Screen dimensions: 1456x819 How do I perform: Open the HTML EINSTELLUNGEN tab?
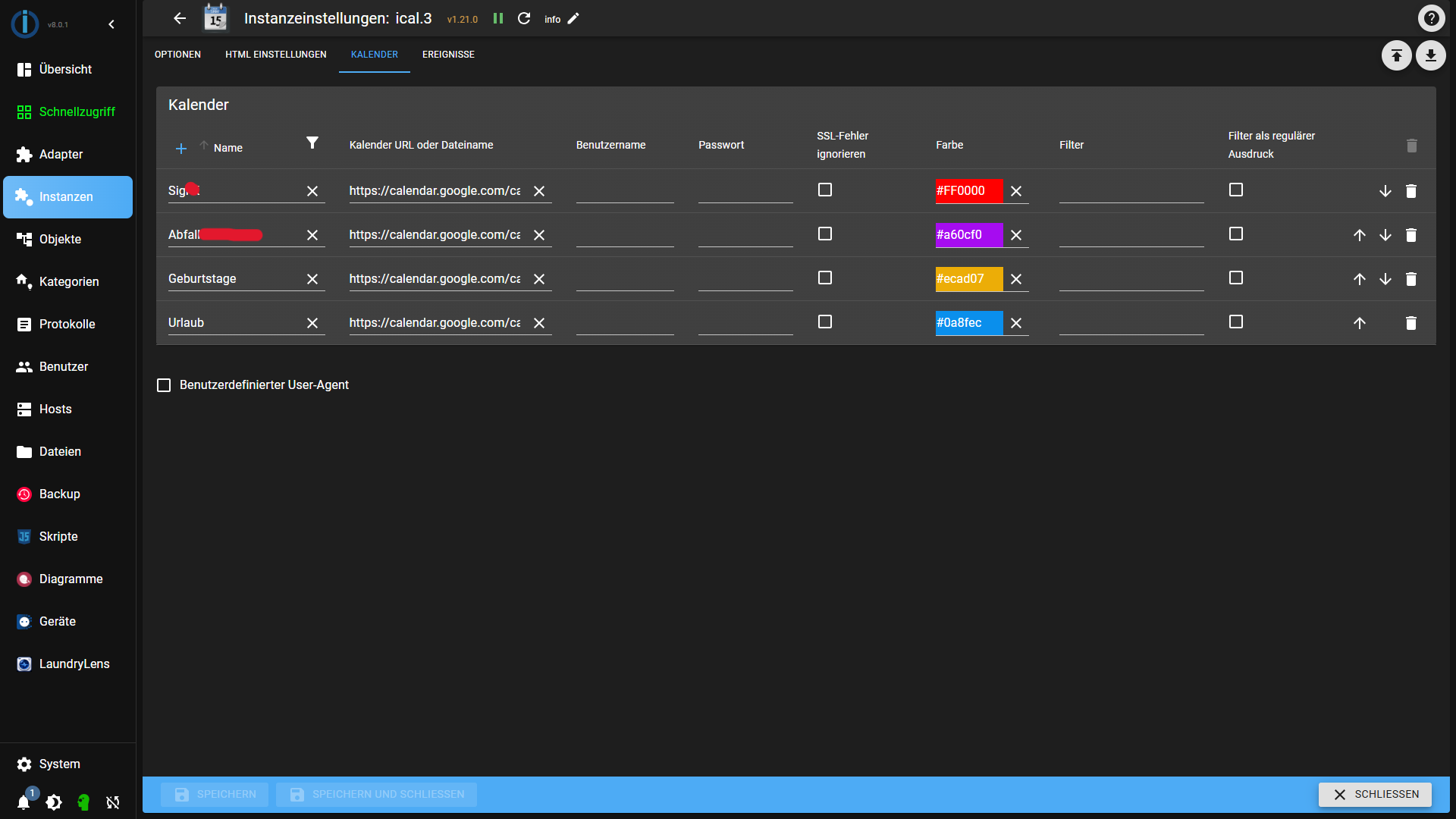point(276,55)
